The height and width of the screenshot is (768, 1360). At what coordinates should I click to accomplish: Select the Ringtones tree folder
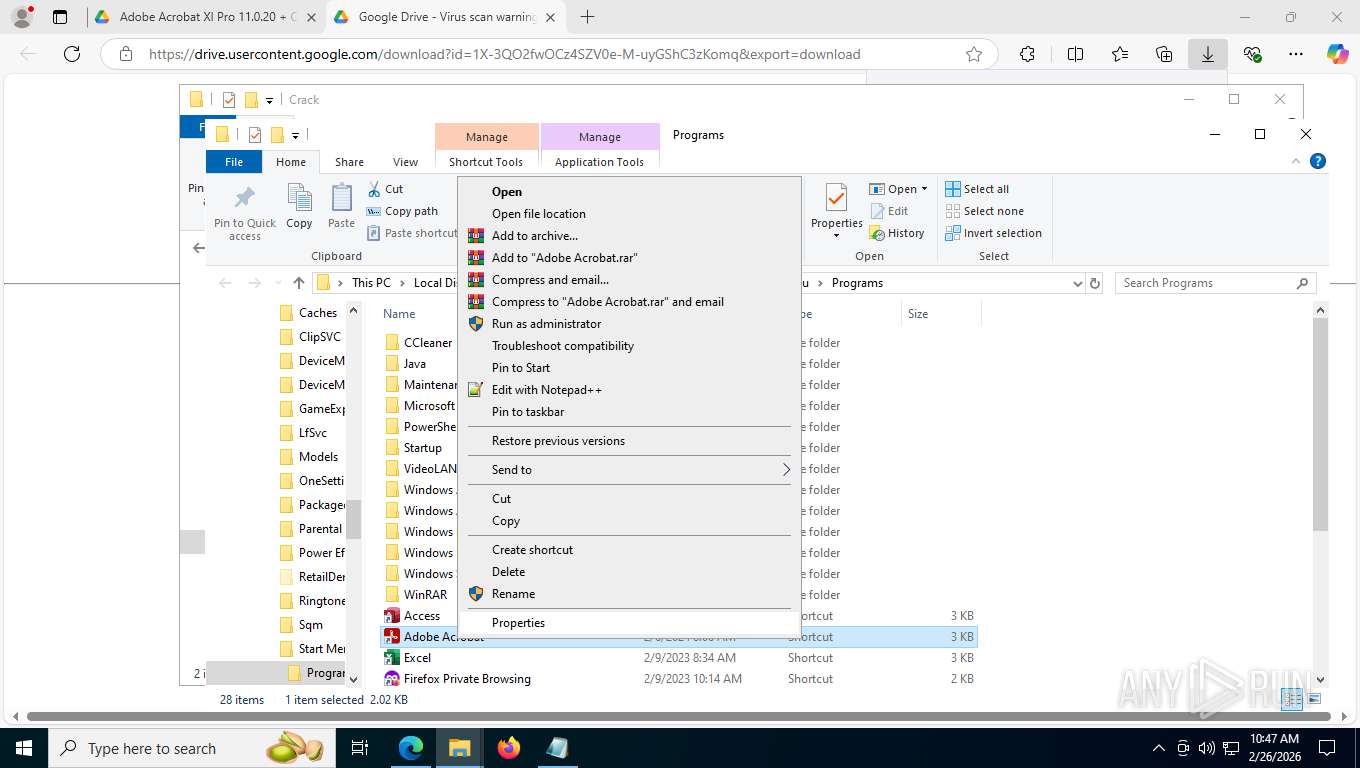click(313, 601)
